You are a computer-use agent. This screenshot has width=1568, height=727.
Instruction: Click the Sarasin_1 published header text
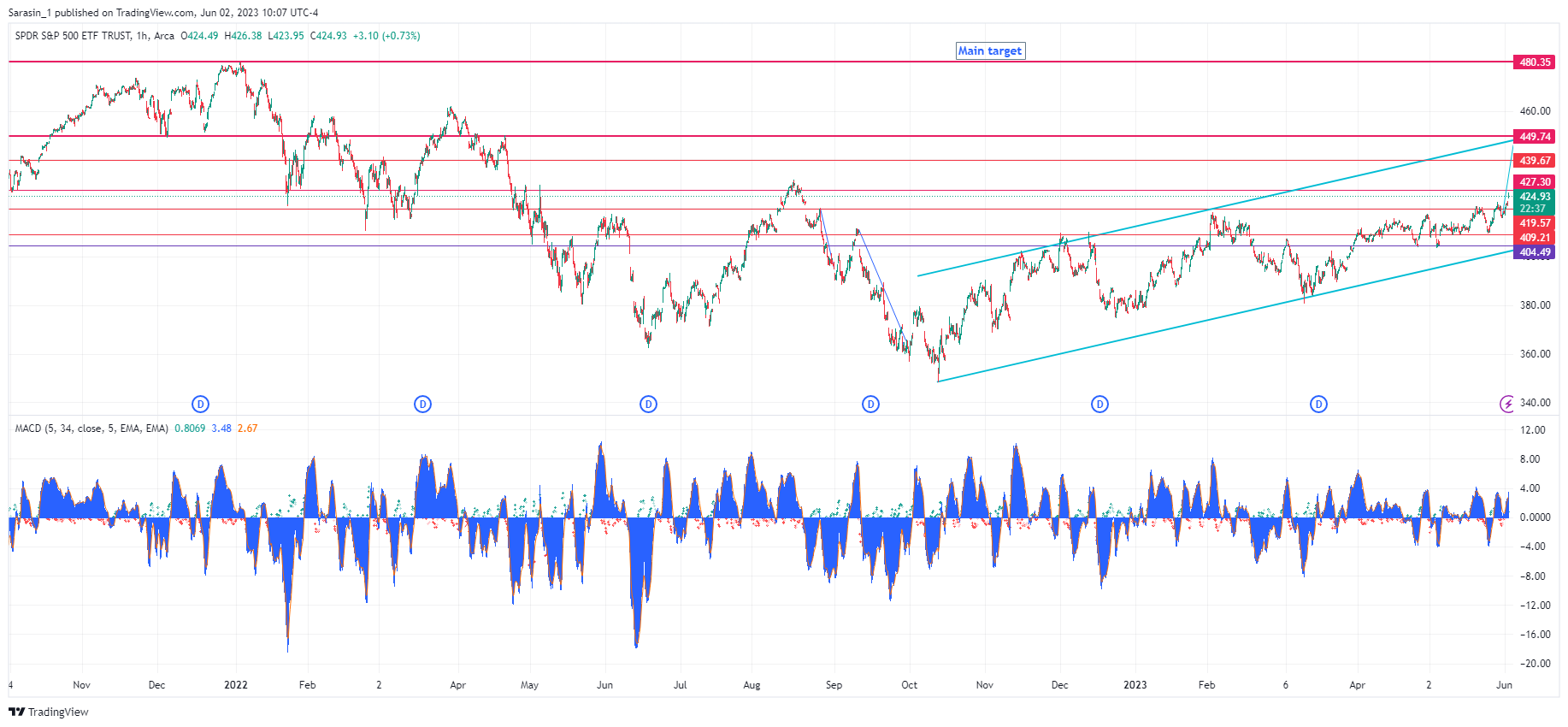point(163,13)
